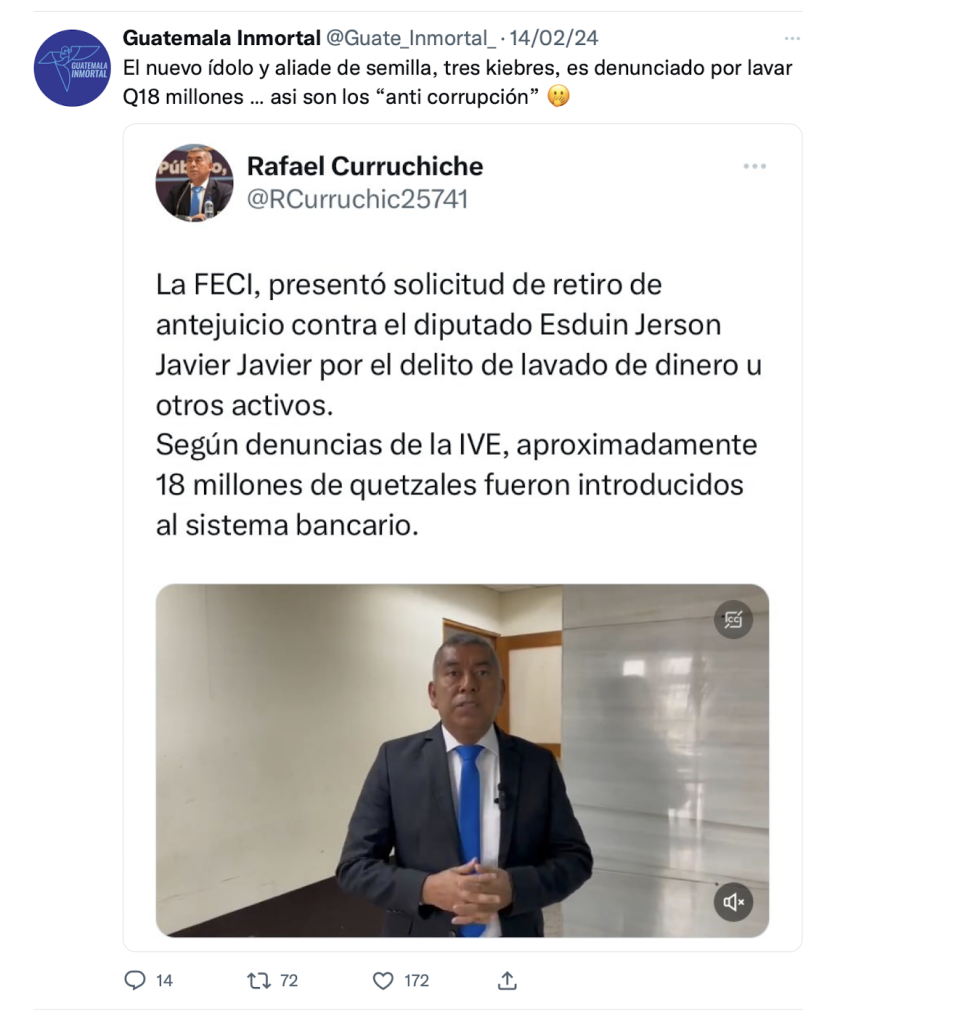Screen dimensions: 973x1024
Task: Open the reply comment icon
Action: 135,980
